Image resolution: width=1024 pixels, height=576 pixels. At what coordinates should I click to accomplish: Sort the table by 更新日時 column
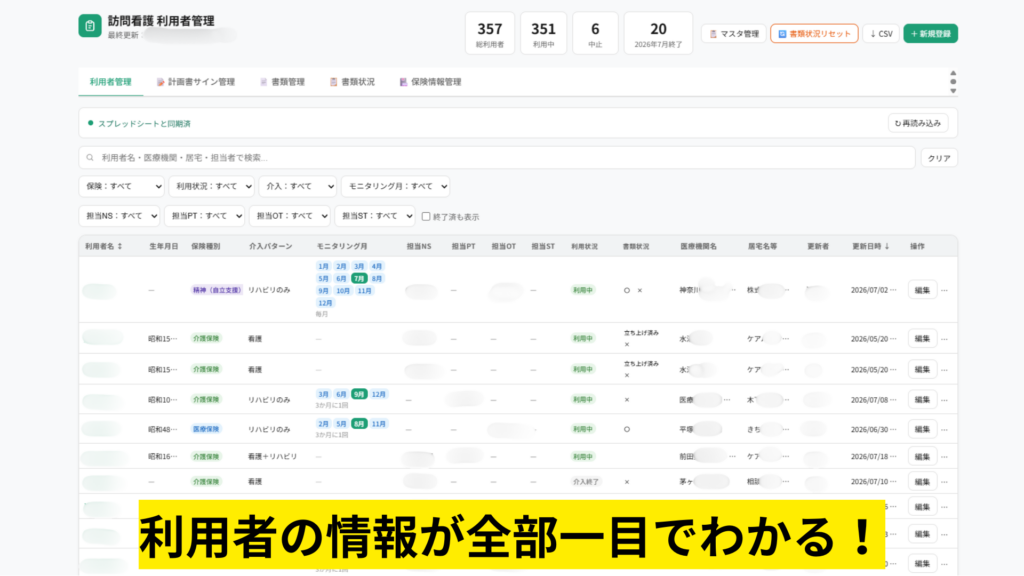pos(871,246)
